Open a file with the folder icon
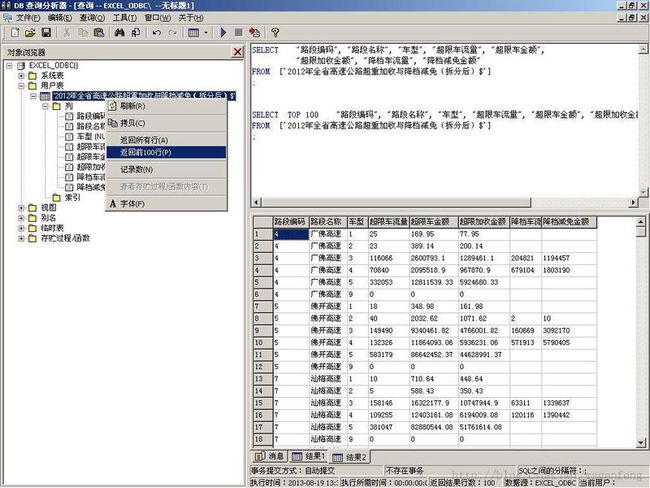The height and width of the screenshot is (488, 650). (x=30, y=32)
